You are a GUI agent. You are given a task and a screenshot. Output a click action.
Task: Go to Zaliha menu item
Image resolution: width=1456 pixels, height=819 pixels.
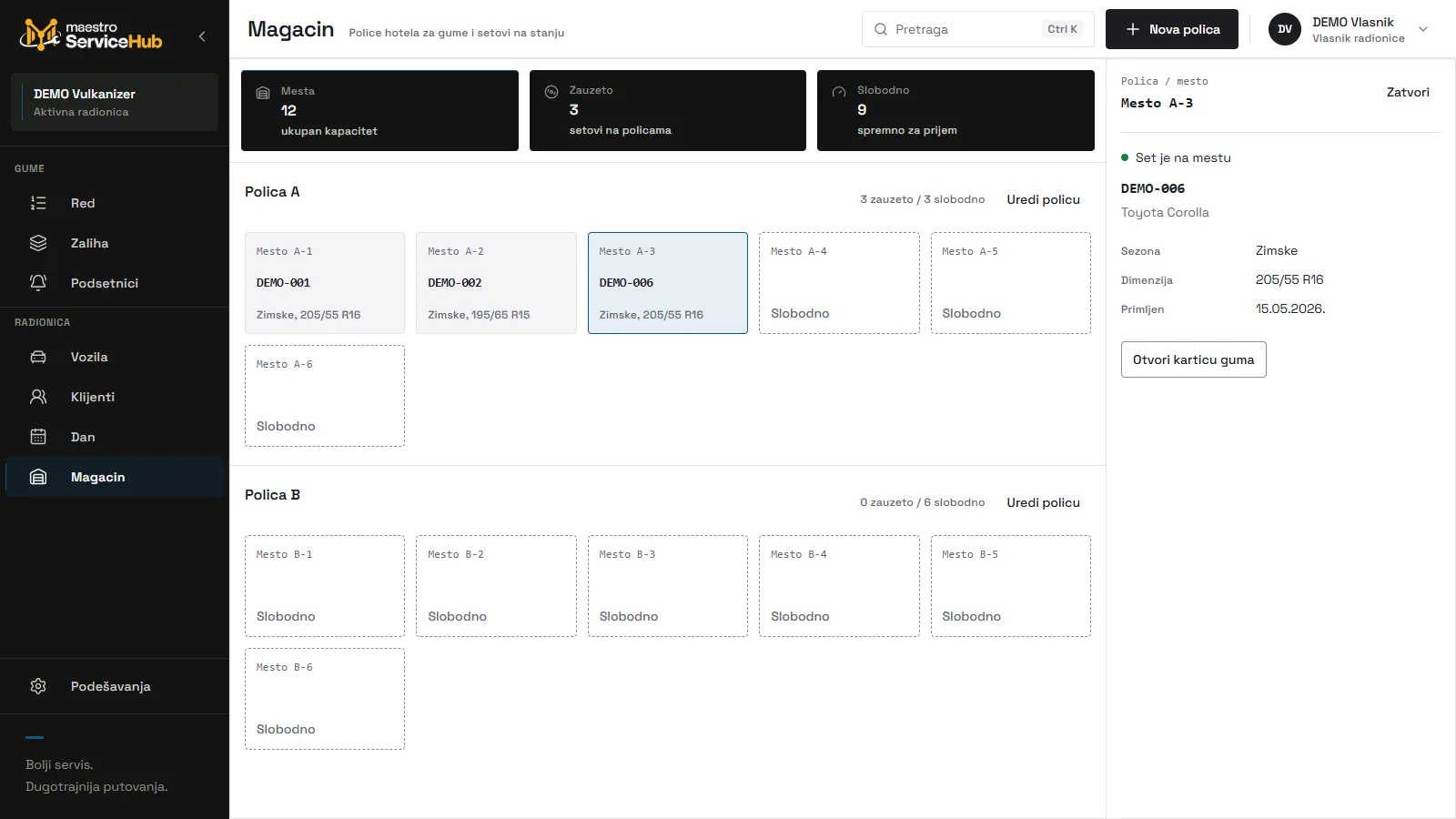(x=115, y=243)
